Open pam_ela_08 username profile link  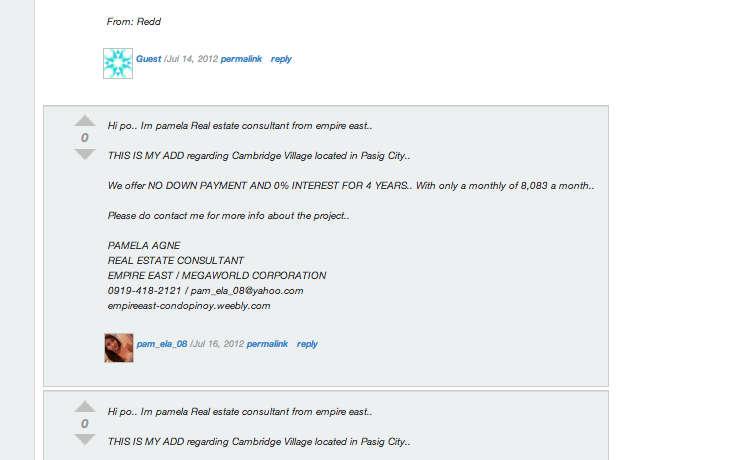click(162, 344)
